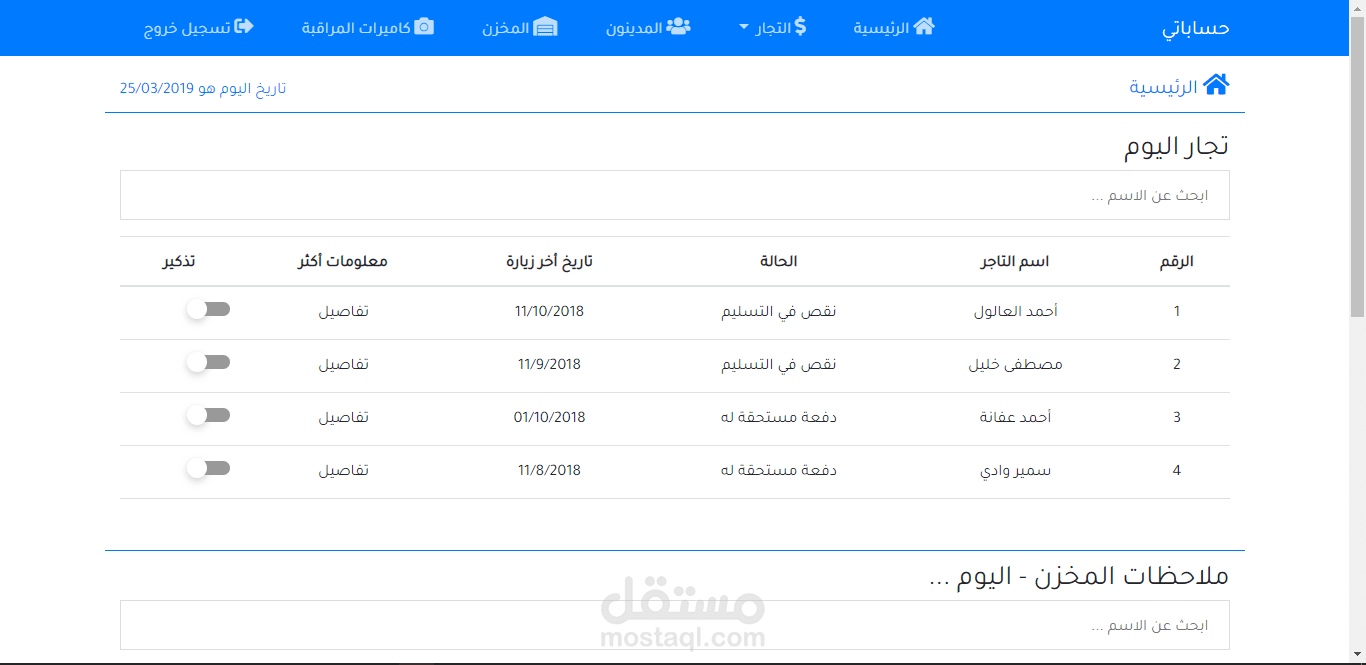Click the search field under ملاحظات المخزن

(x=675, y=625)
